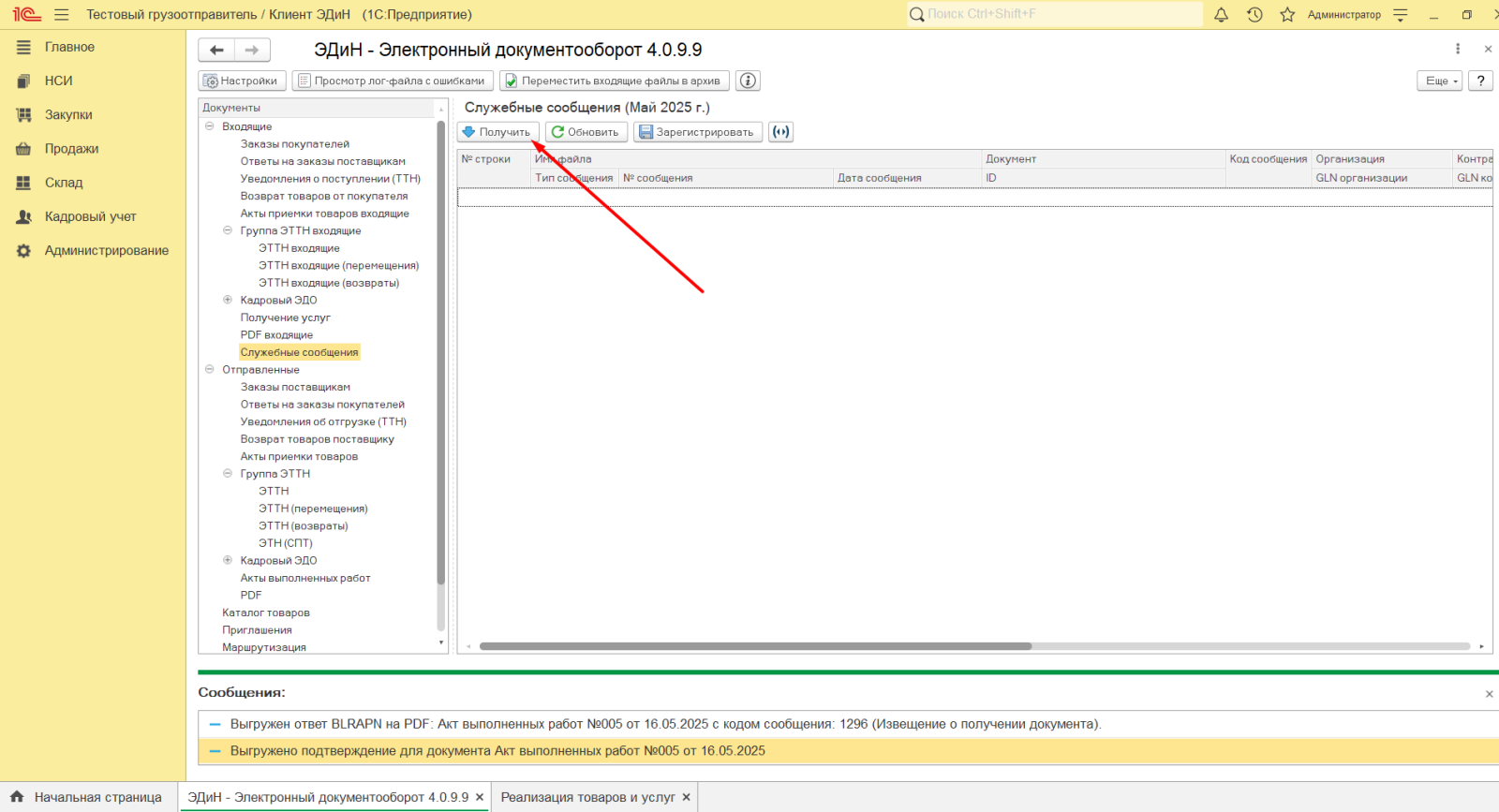Image resolution: width=1499 pixels, height=812 pixels.
Task: Click the search field Поиск Ctrl+Shift+F
Action: pos(1054,14)
